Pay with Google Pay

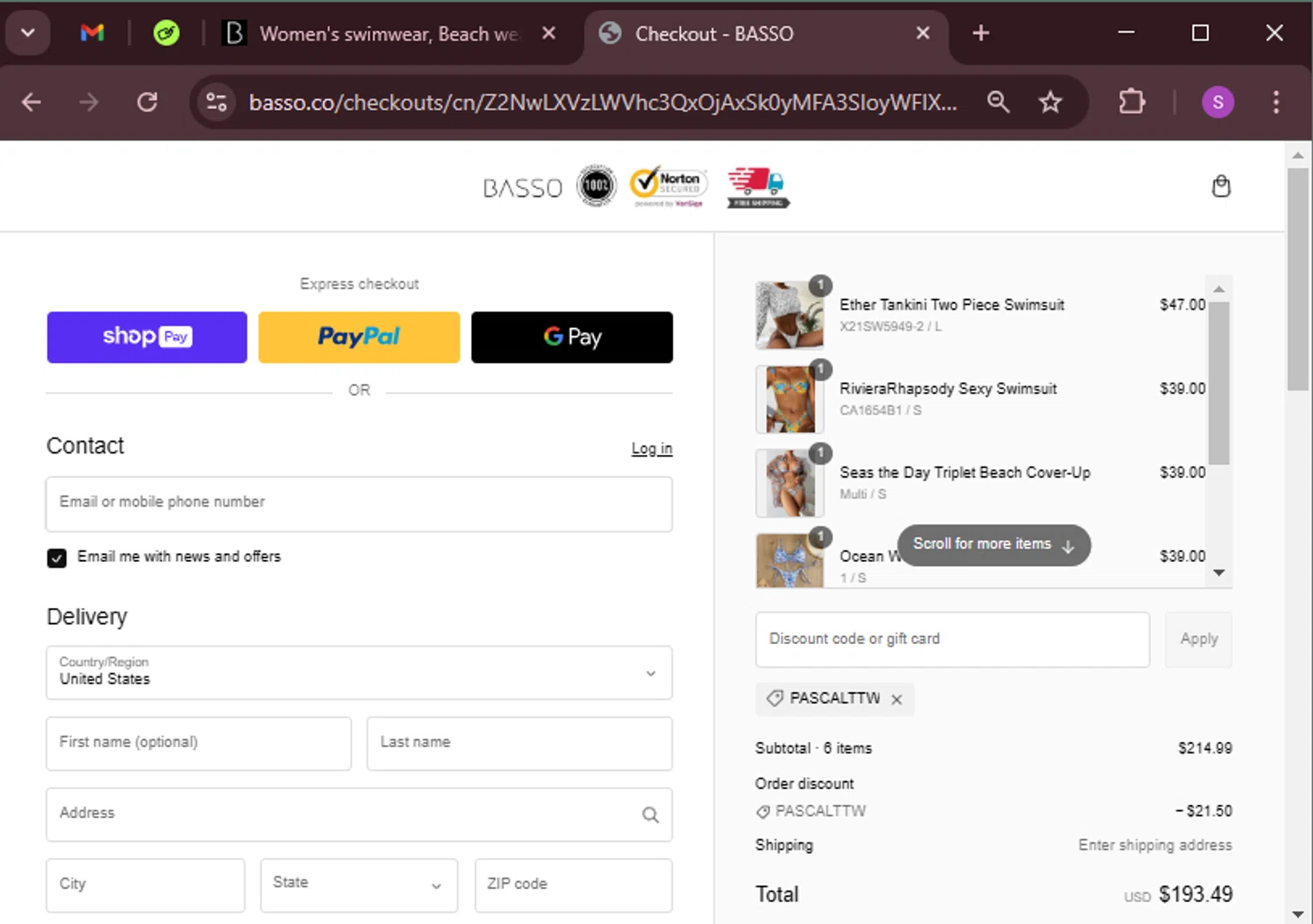[572, 337]
